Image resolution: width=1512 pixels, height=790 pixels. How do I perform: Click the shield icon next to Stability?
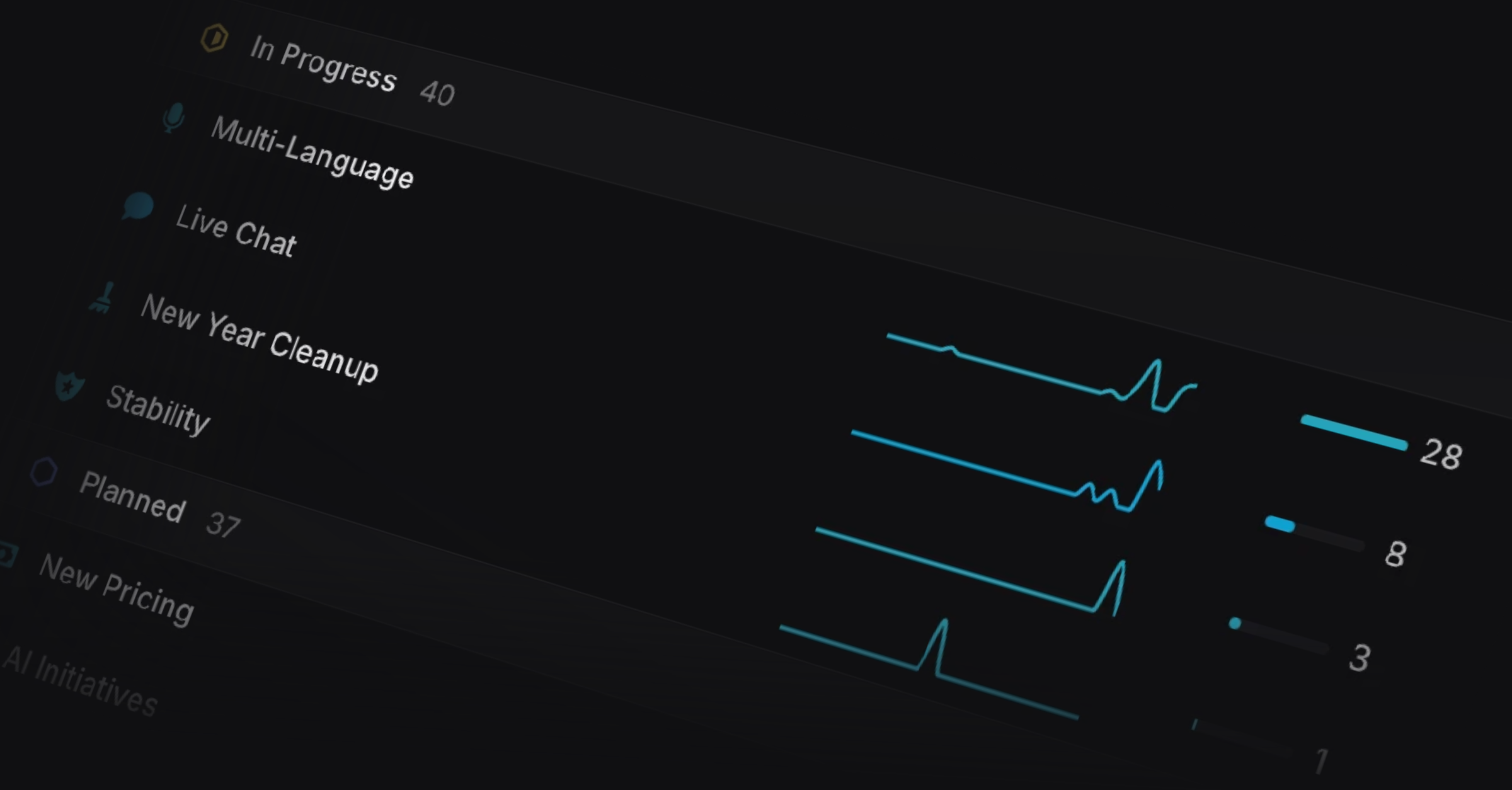[69, 385]
